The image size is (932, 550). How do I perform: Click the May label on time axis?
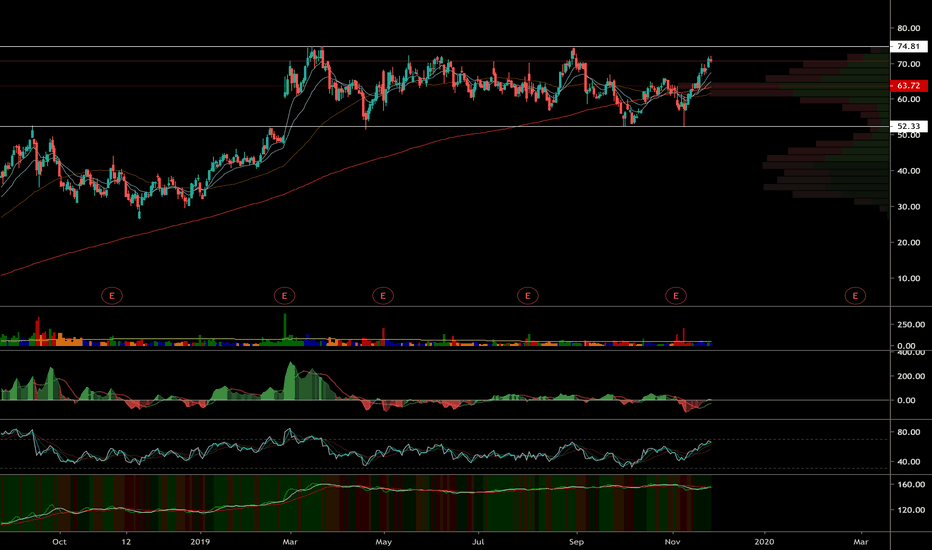pos(384,542)
